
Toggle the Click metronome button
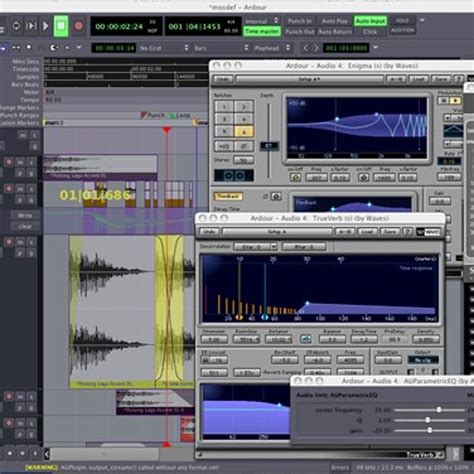(x=370, y=32)
